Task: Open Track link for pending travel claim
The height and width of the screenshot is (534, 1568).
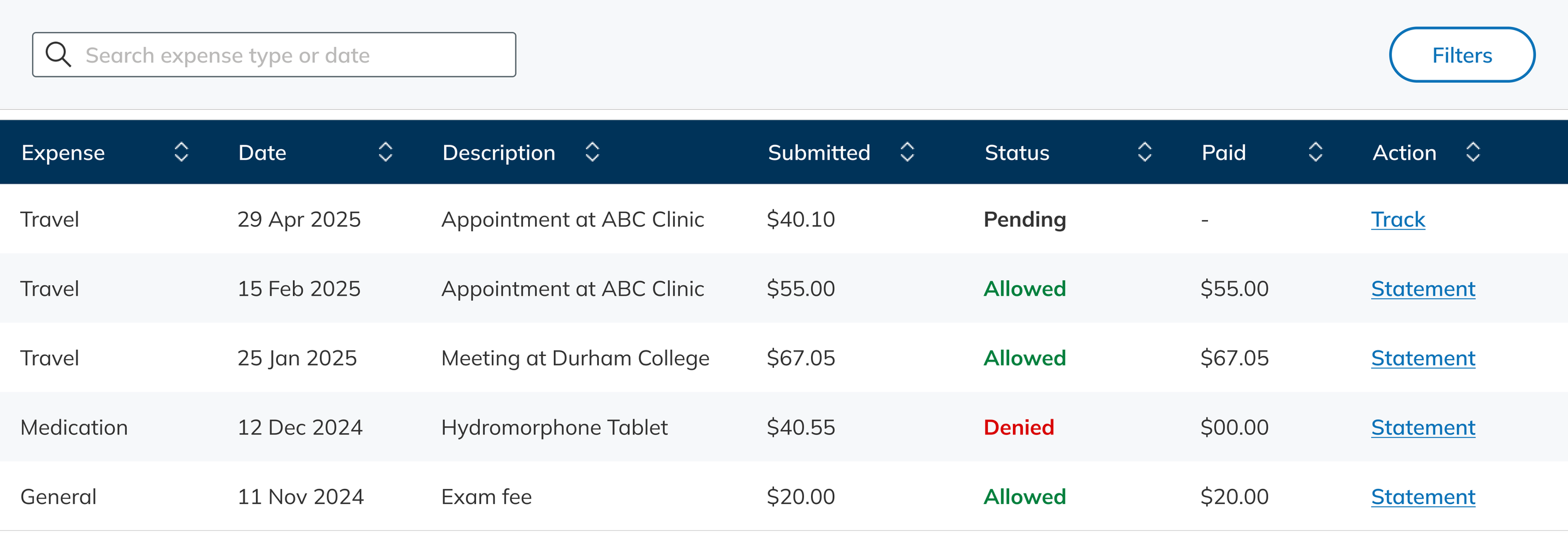Action: (x=1398, y=219)
